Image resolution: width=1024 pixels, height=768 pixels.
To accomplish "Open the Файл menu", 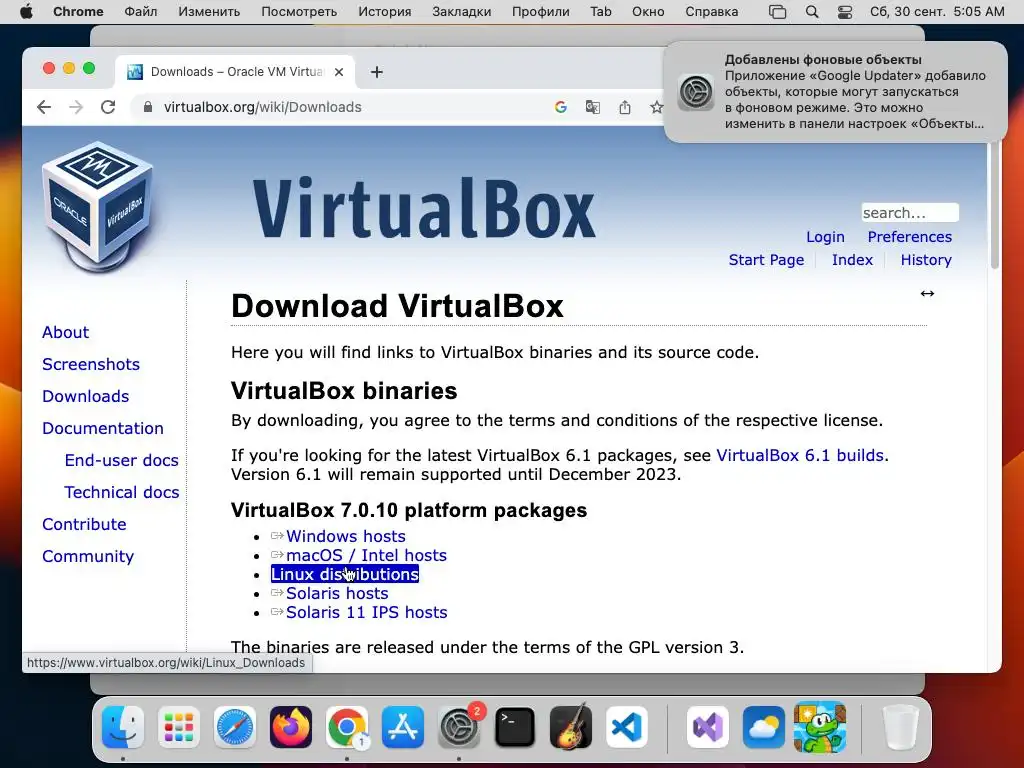I will point(140,12).
